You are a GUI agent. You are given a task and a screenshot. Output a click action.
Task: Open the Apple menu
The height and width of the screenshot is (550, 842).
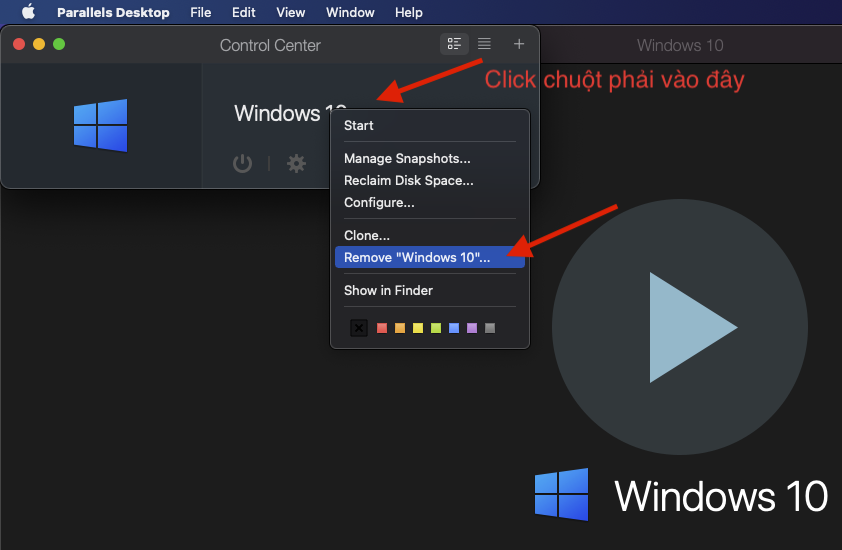click(28, 13)
